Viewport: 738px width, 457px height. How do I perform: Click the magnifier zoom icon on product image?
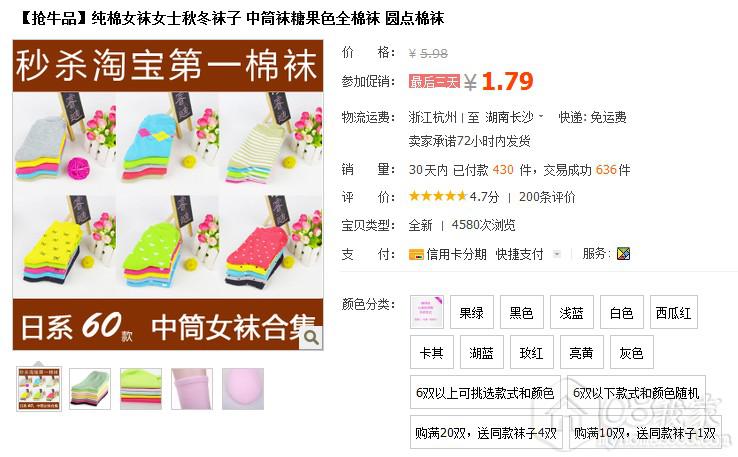311,337
